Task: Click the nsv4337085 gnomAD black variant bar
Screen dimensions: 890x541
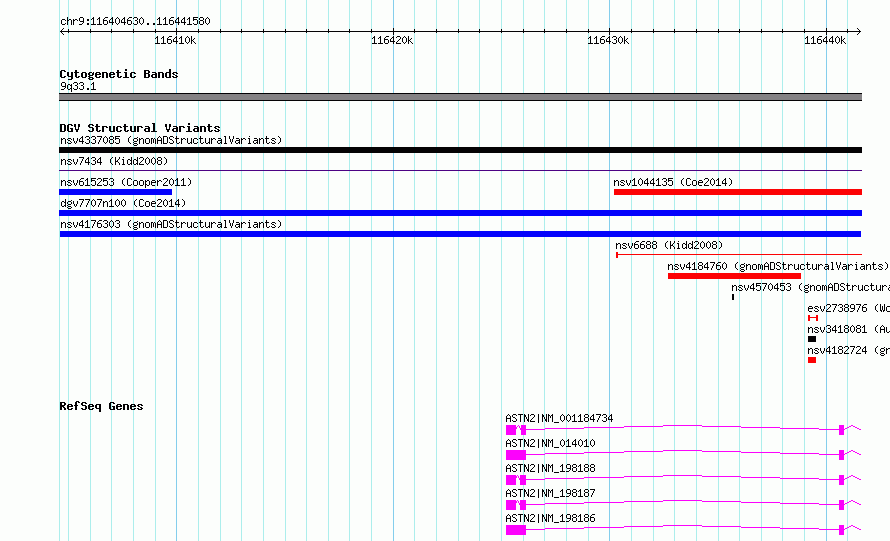Action: [460, 150]
